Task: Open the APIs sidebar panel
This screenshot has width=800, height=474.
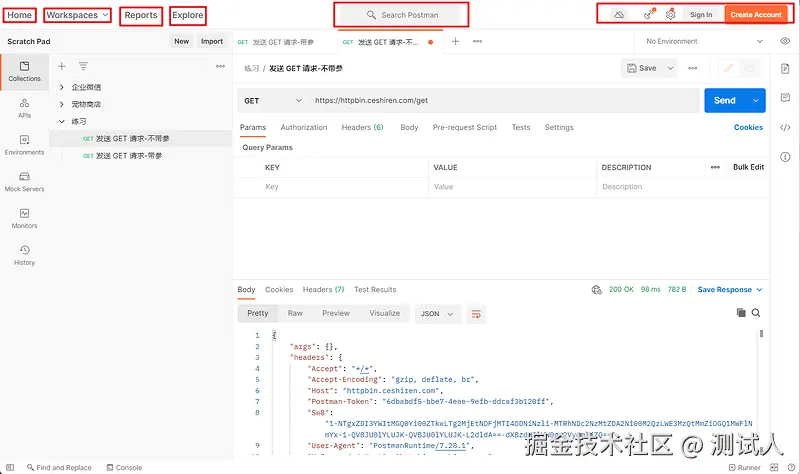Action: 24,109
